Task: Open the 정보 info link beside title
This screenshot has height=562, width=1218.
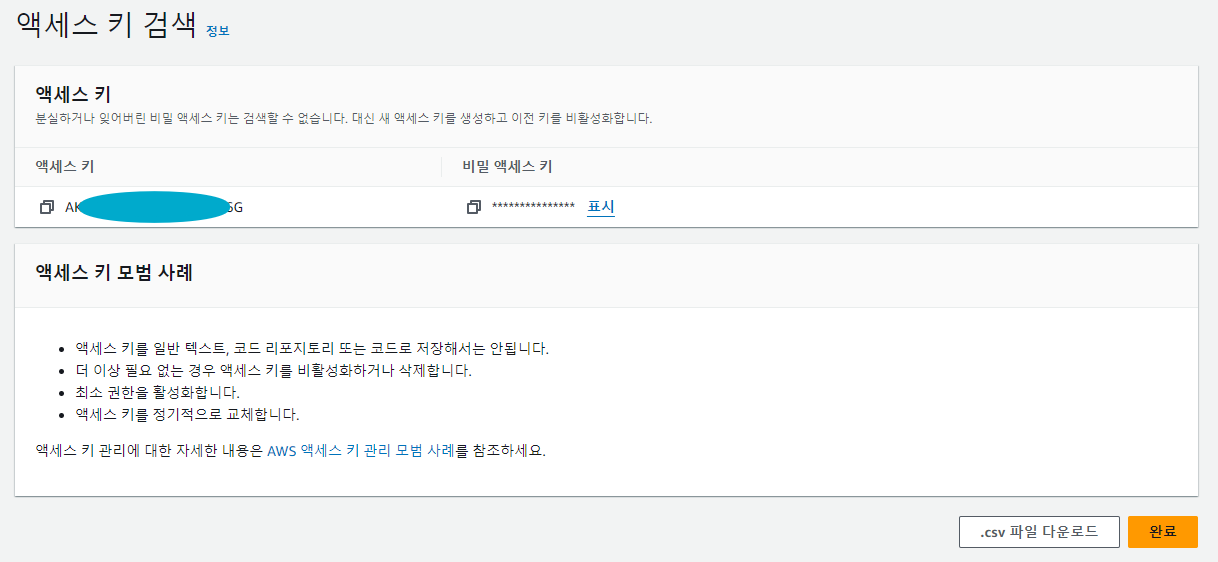Action: tap(217, 31)
